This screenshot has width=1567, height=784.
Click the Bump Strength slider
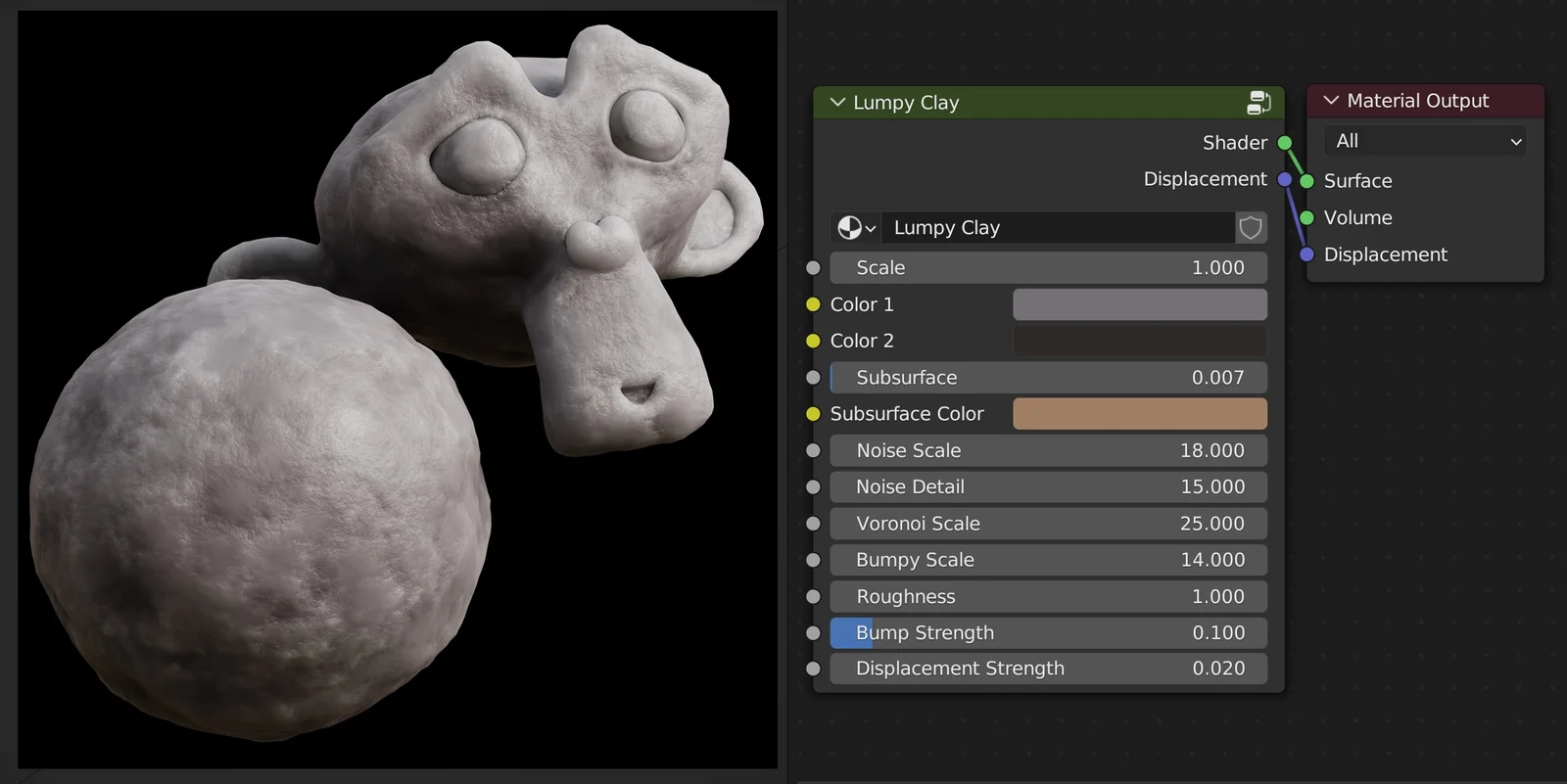point(1048,632)
